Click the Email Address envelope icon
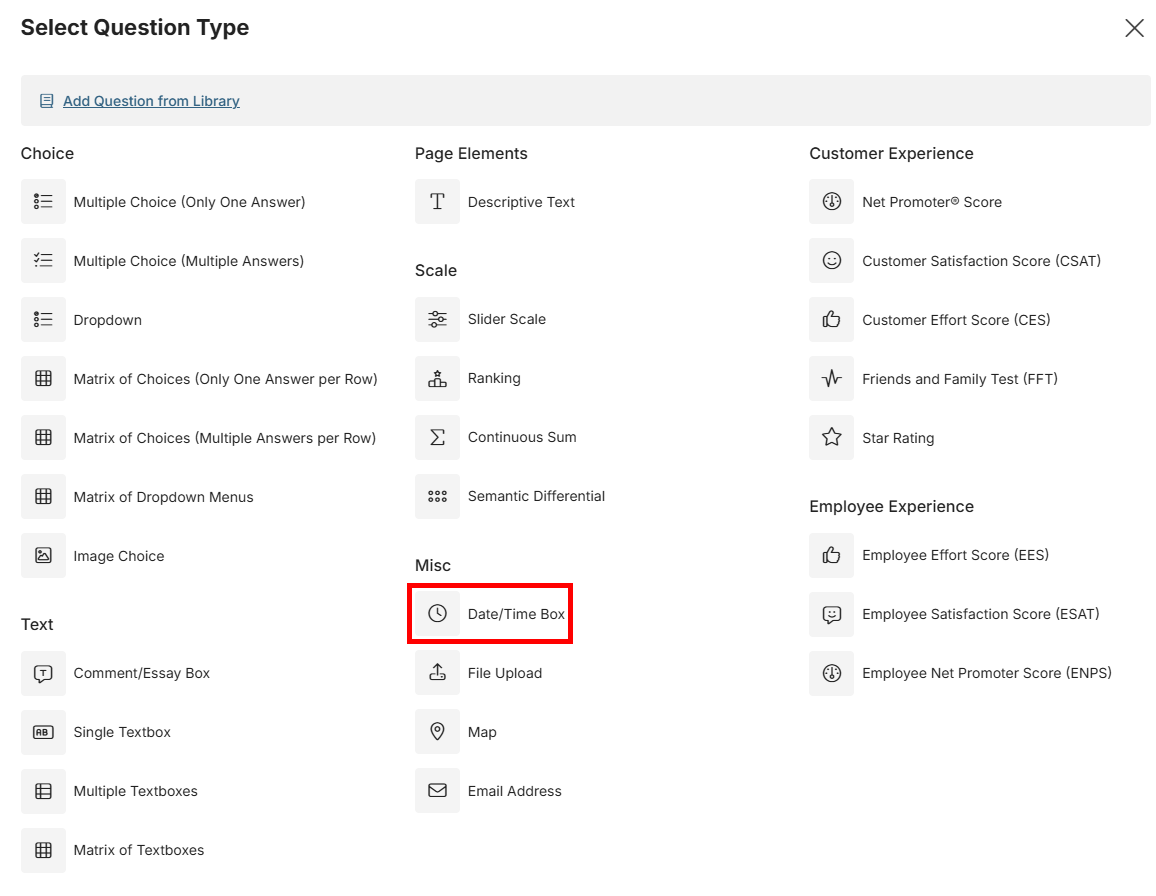 pyautogui.click(x=437, y=791)
